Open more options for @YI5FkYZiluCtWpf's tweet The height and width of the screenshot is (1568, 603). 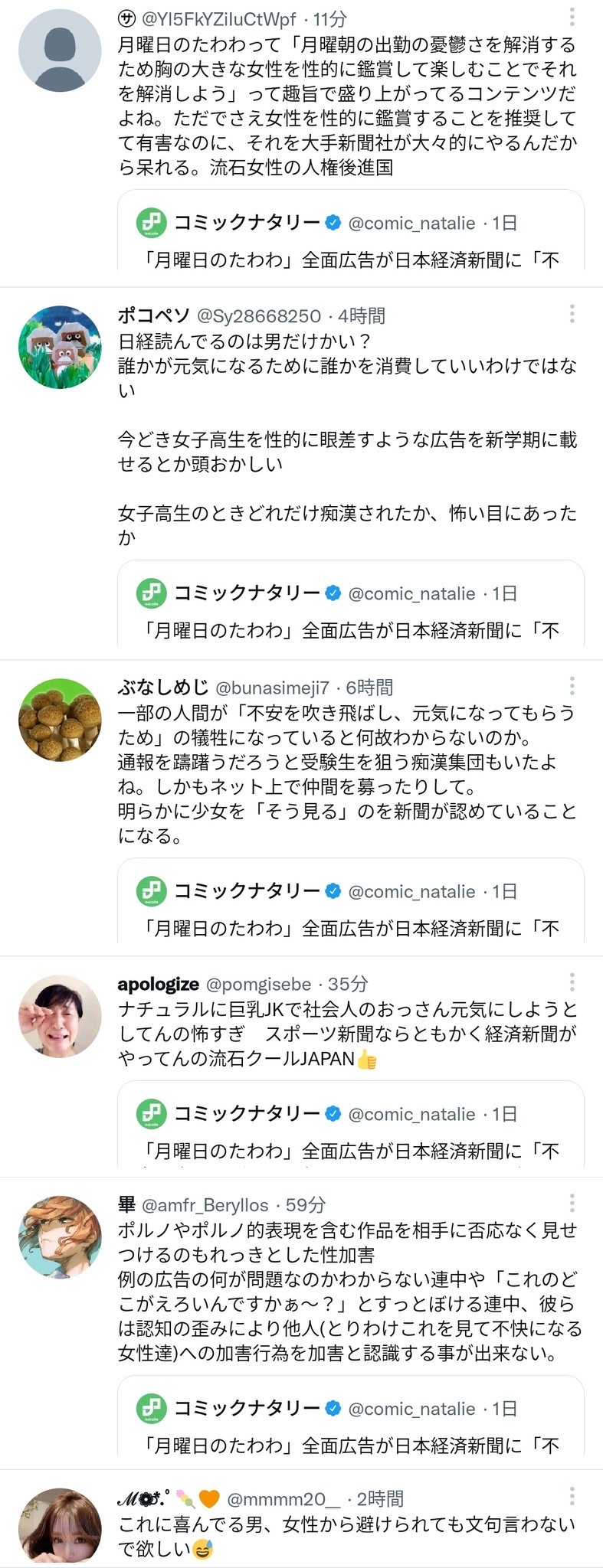coord(572,17)
